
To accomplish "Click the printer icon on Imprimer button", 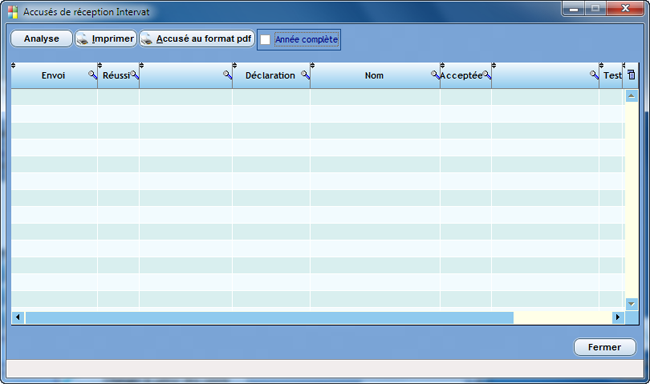I will click(82, 39).
